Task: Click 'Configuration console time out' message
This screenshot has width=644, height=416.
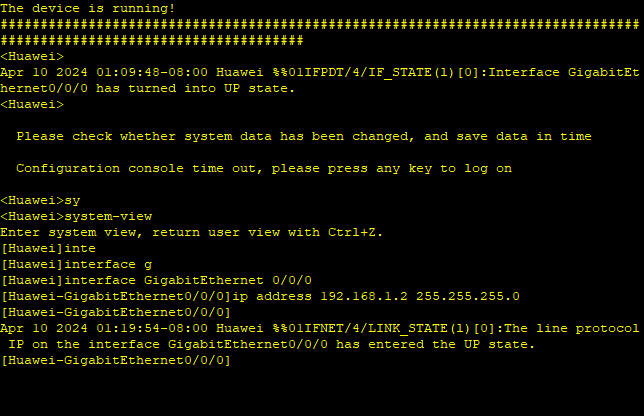Action: pos(264,168)
